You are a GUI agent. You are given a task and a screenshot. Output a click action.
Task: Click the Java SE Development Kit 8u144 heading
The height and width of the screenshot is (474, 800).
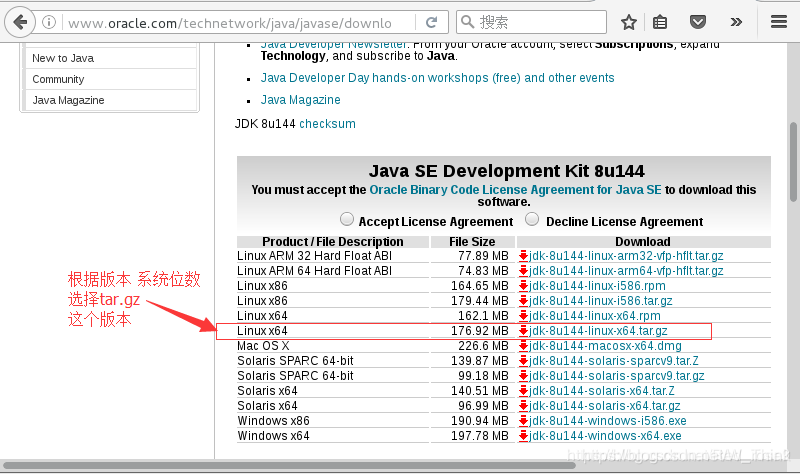506,171
